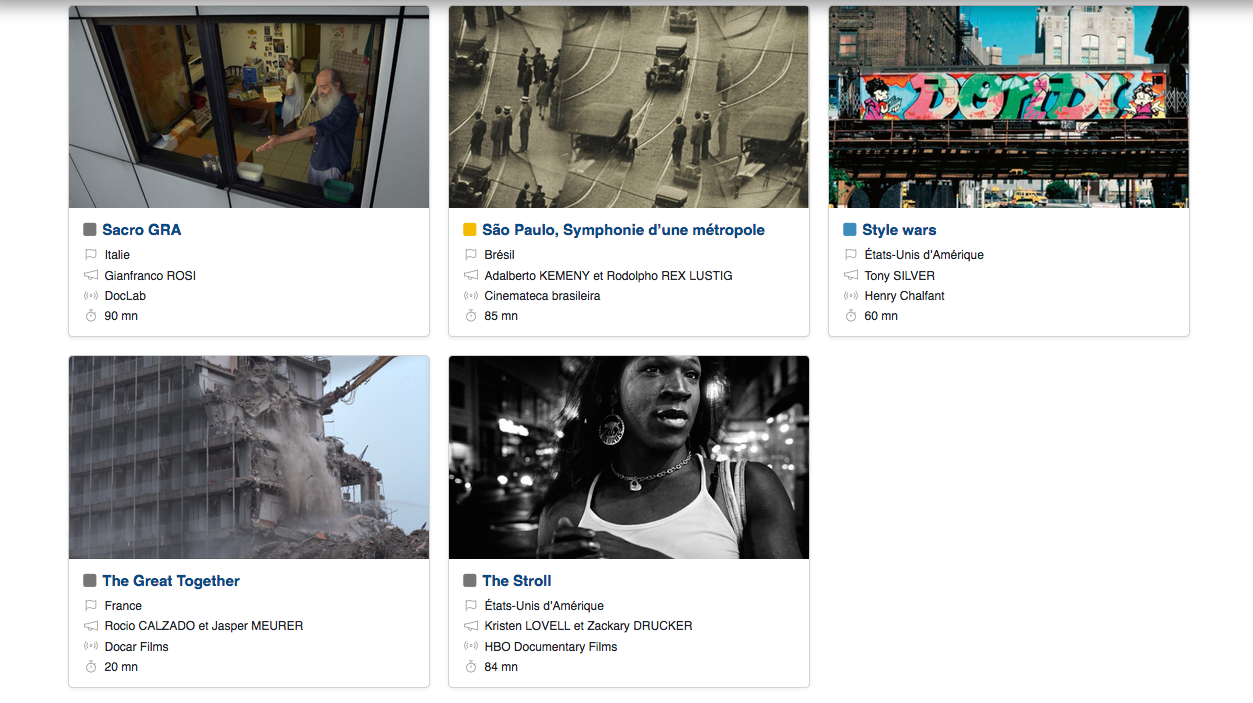Screen dimensions: 1253x703
Task: Click the stopwatch icon next to 20 mn
Action: [91, 667]
